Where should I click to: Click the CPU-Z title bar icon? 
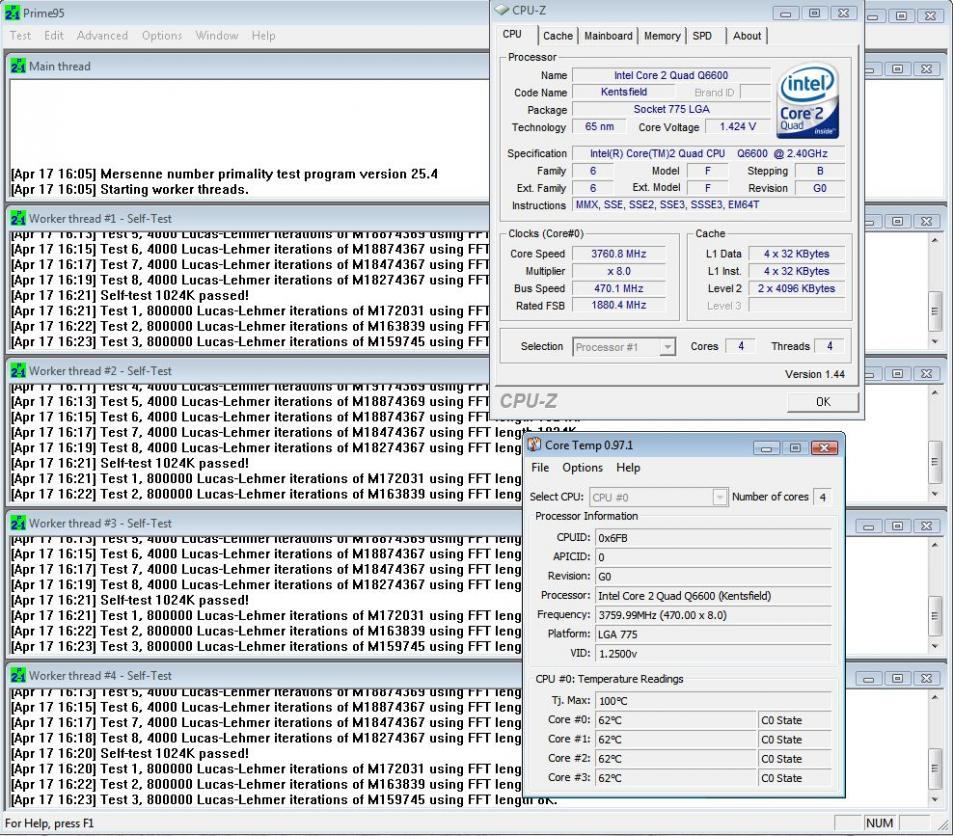[502, 10]
